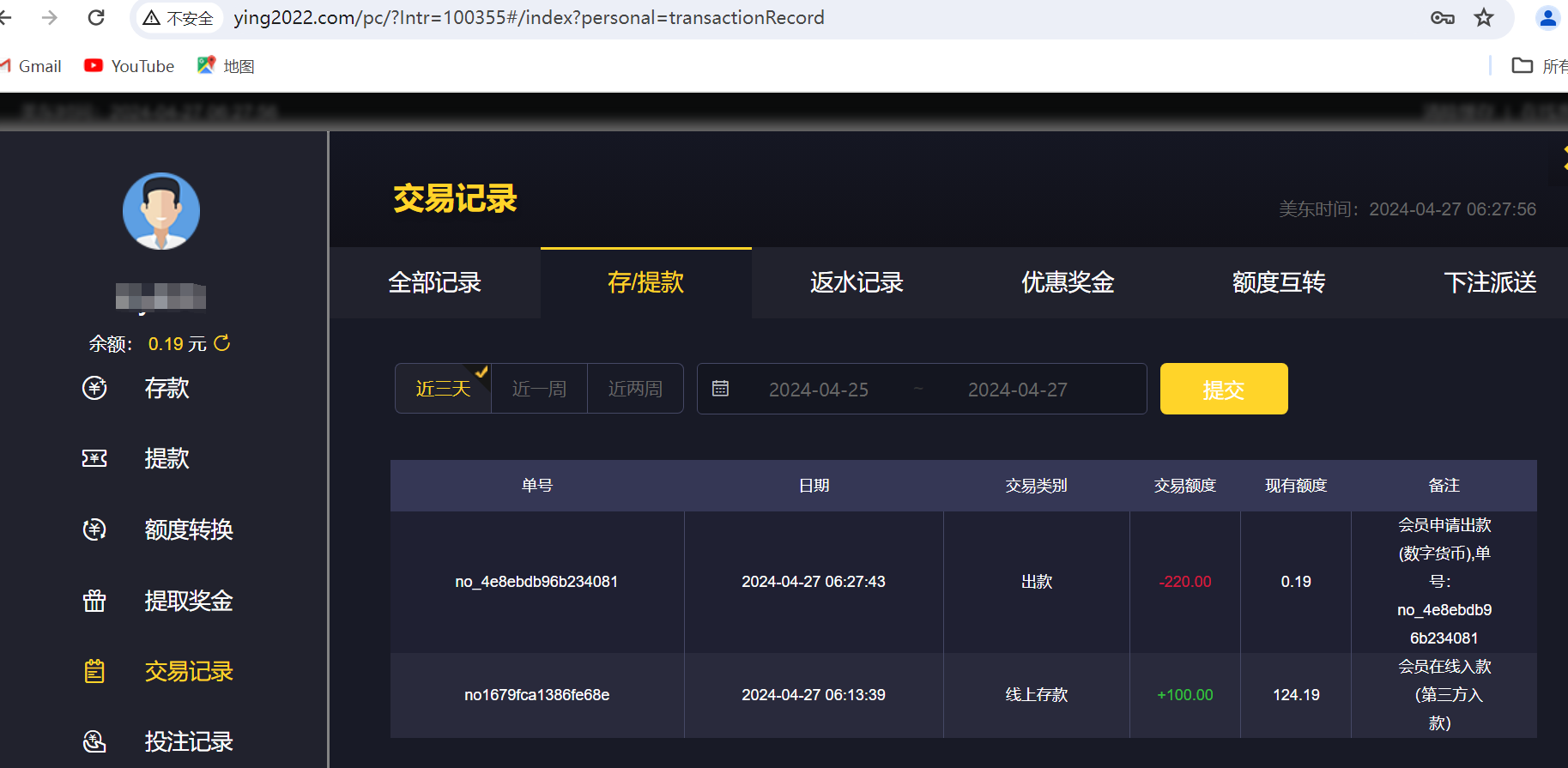Select the 近一周 date filter
This screenshot has width=1568, height=768.
click(x=539, y=389)
